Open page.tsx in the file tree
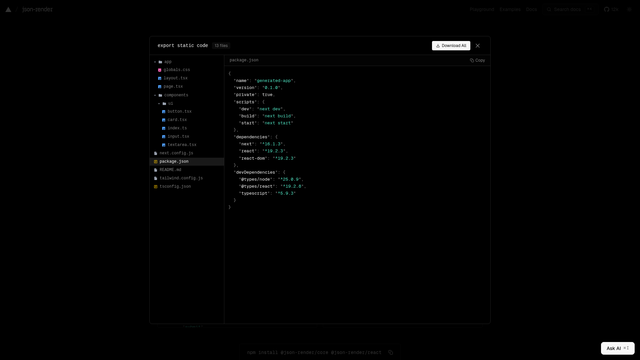Viewport: 640px width, 360px height. 187,87
